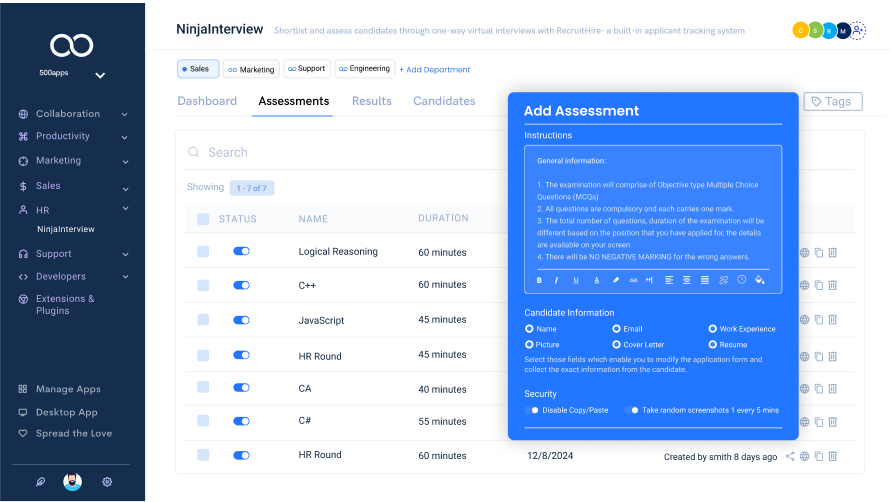This screenshot has height=502, width=891.
Task: Insert link using editor toolbar
Action: pos(633,280)
